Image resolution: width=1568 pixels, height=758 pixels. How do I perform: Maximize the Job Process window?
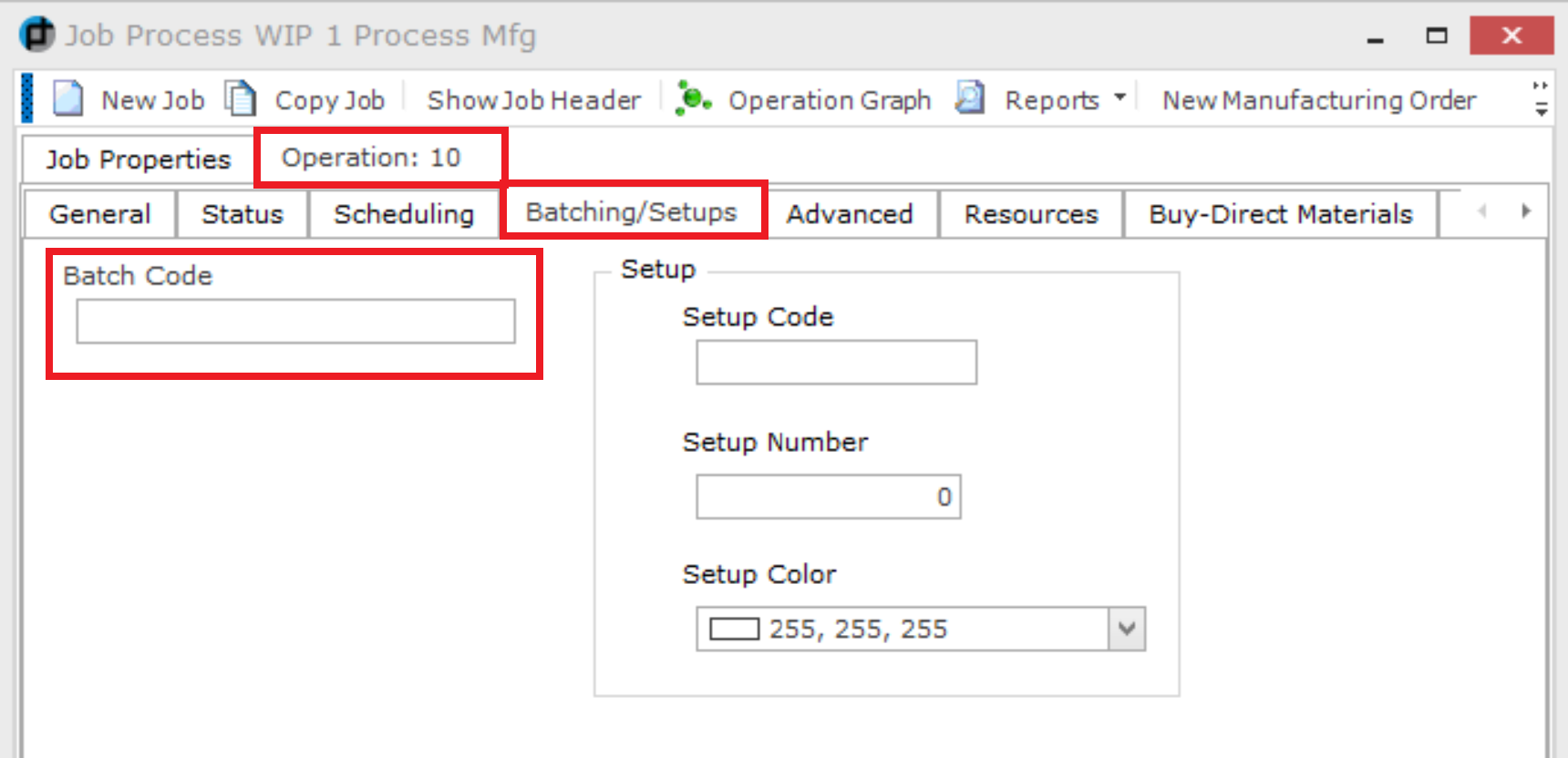point(1437,36)
